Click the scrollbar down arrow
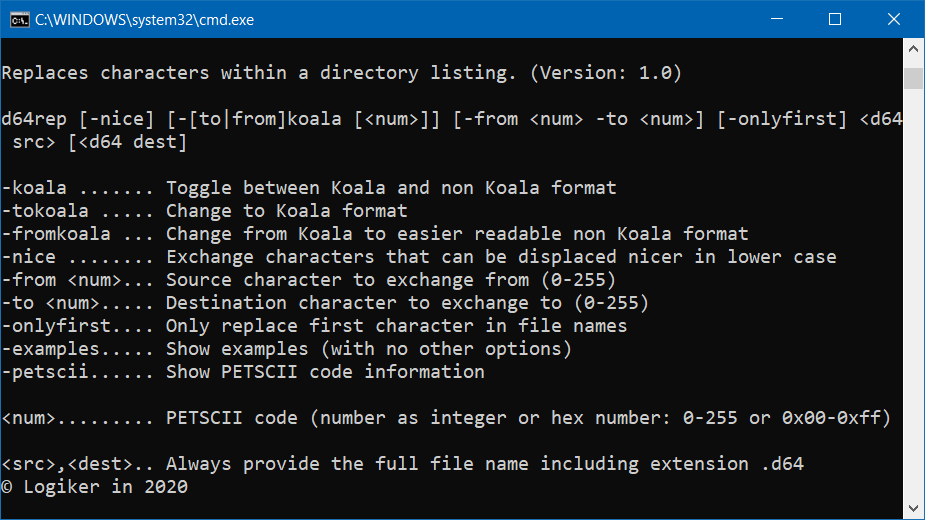Screen dimensions: 925x520 [913, 508]
